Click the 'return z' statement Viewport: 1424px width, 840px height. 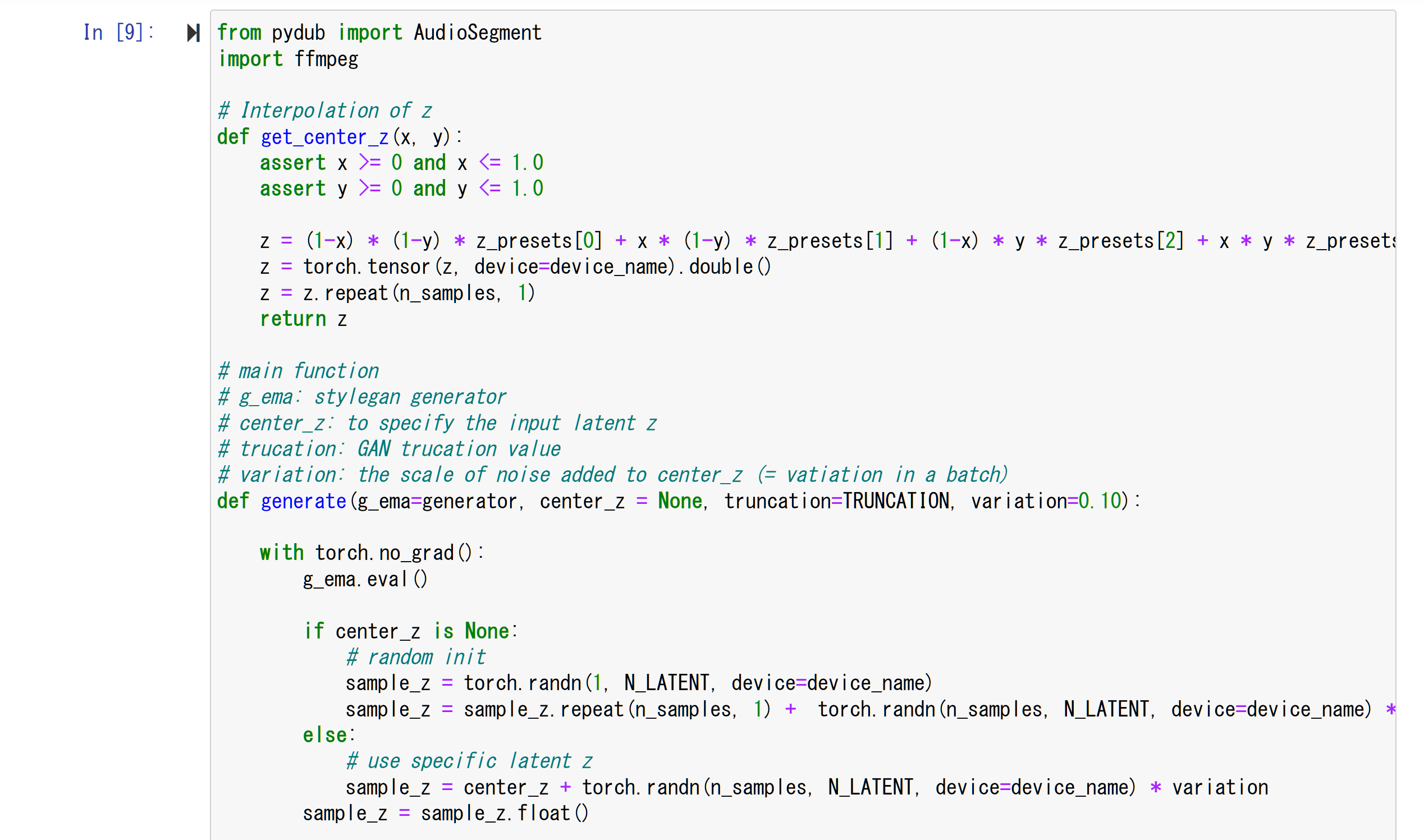[x=303, y=319]
